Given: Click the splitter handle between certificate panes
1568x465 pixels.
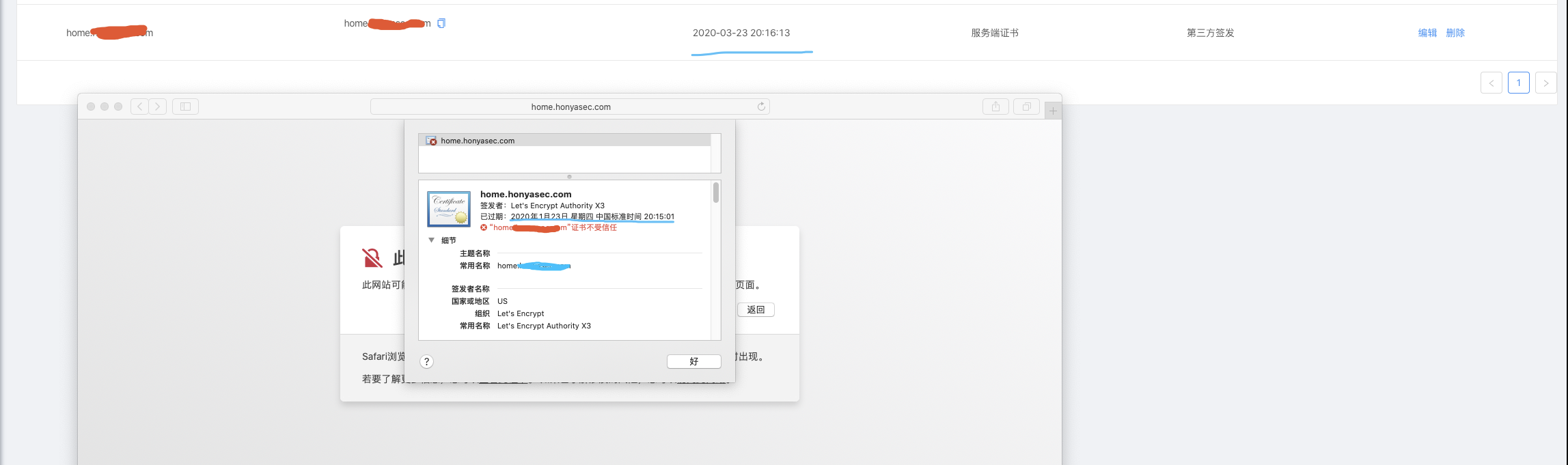Looking at the screenshot, I should tap(569, 176).
